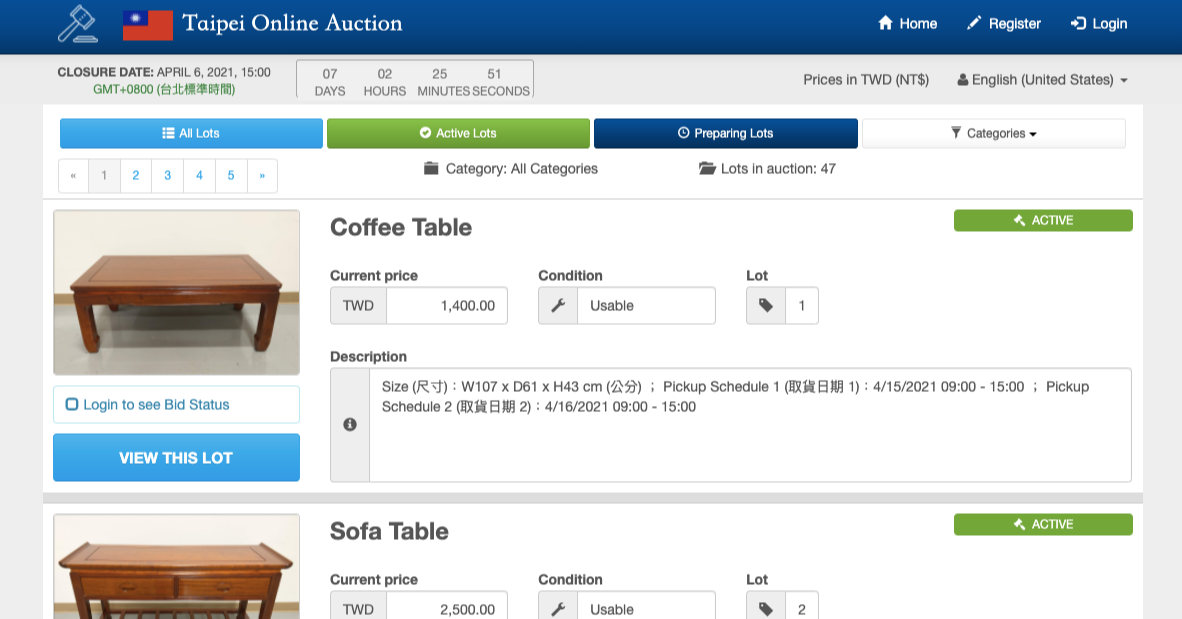Click the VIEW THIS LOT button
This screenshot has width=1182, height=619.
pos(176,458)
